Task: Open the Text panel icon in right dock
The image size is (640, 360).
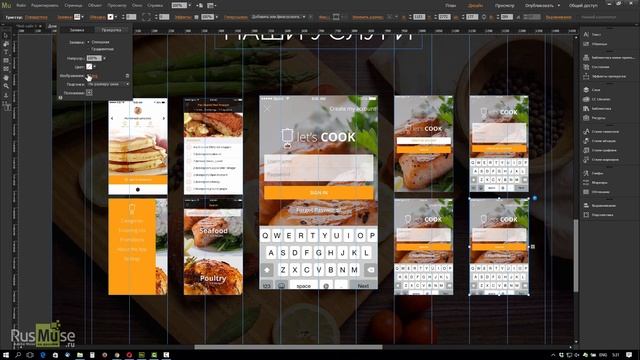Action: pos(586,35)
